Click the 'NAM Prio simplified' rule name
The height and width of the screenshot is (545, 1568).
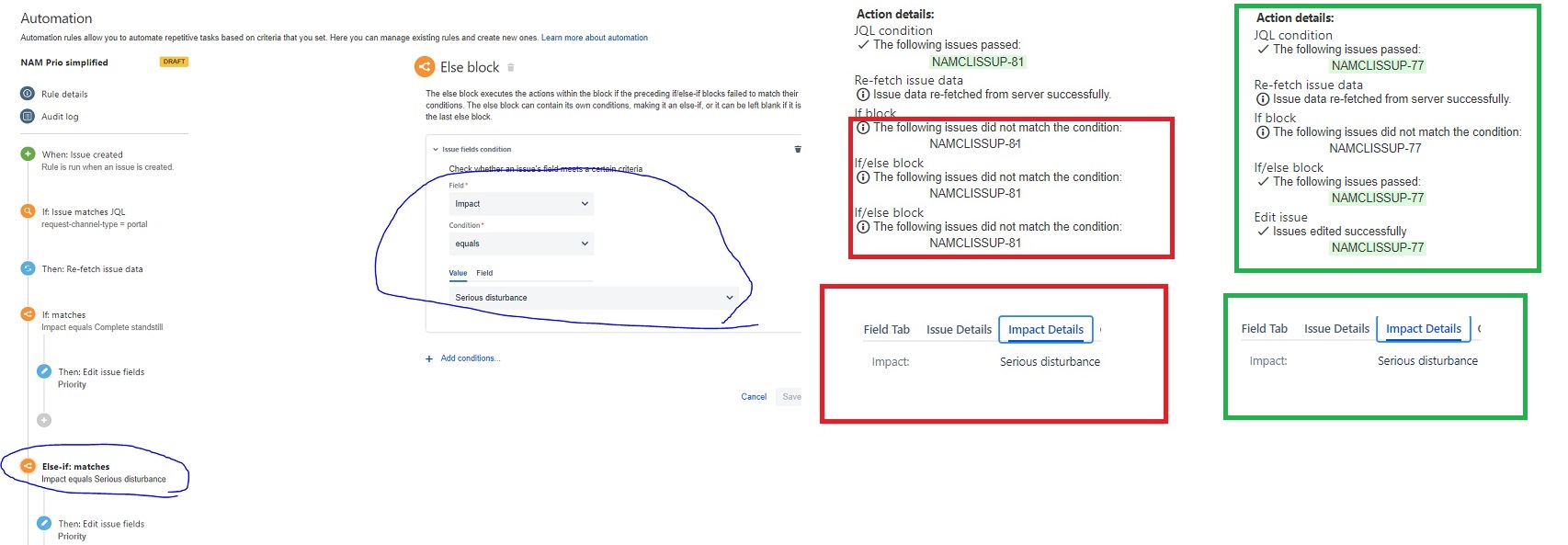pos(64,62)
